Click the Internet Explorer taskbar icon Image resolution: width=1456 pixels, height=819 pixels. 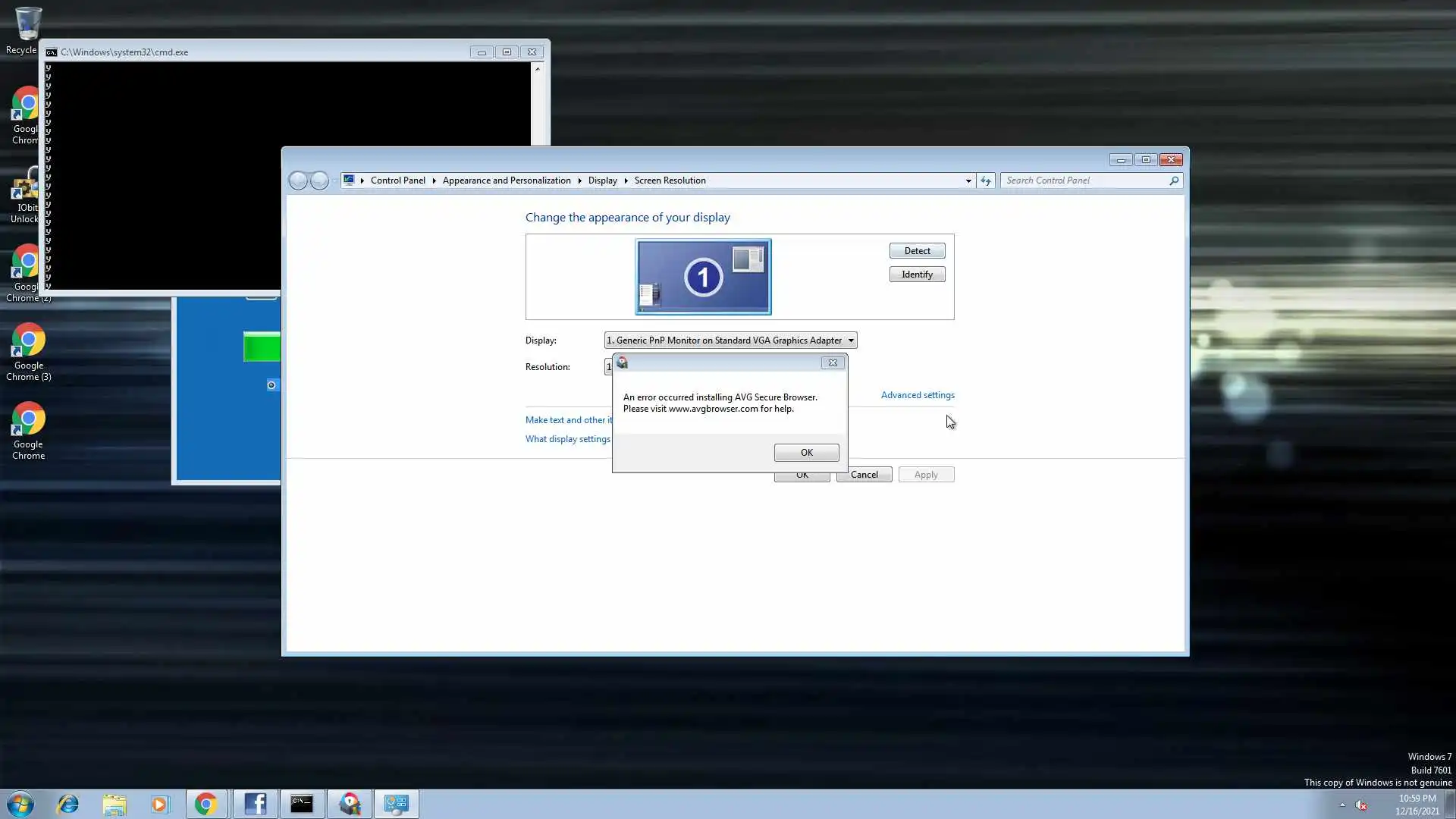click(68, 804)
